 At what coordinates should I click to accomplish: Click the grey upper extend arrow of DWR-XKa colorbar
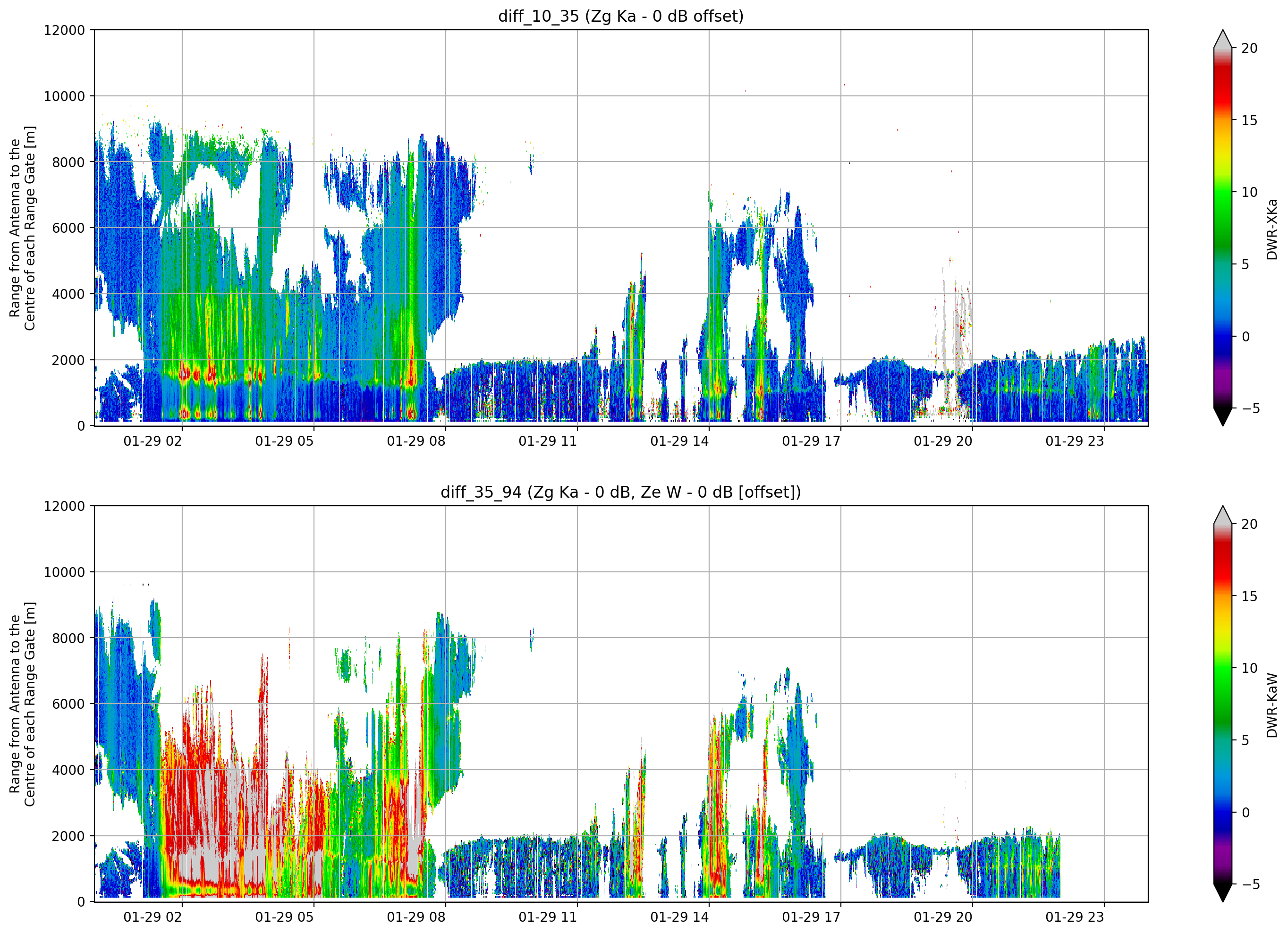click(x=1223, y=40)
